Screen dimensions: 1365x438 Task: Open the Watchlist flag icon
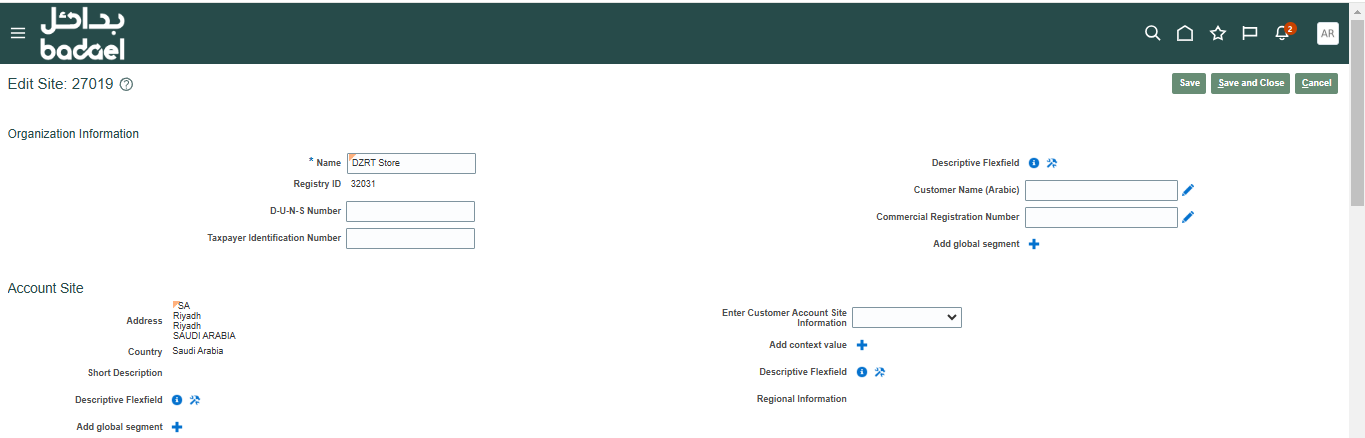pyautogui.click(x=1249, y=33)
